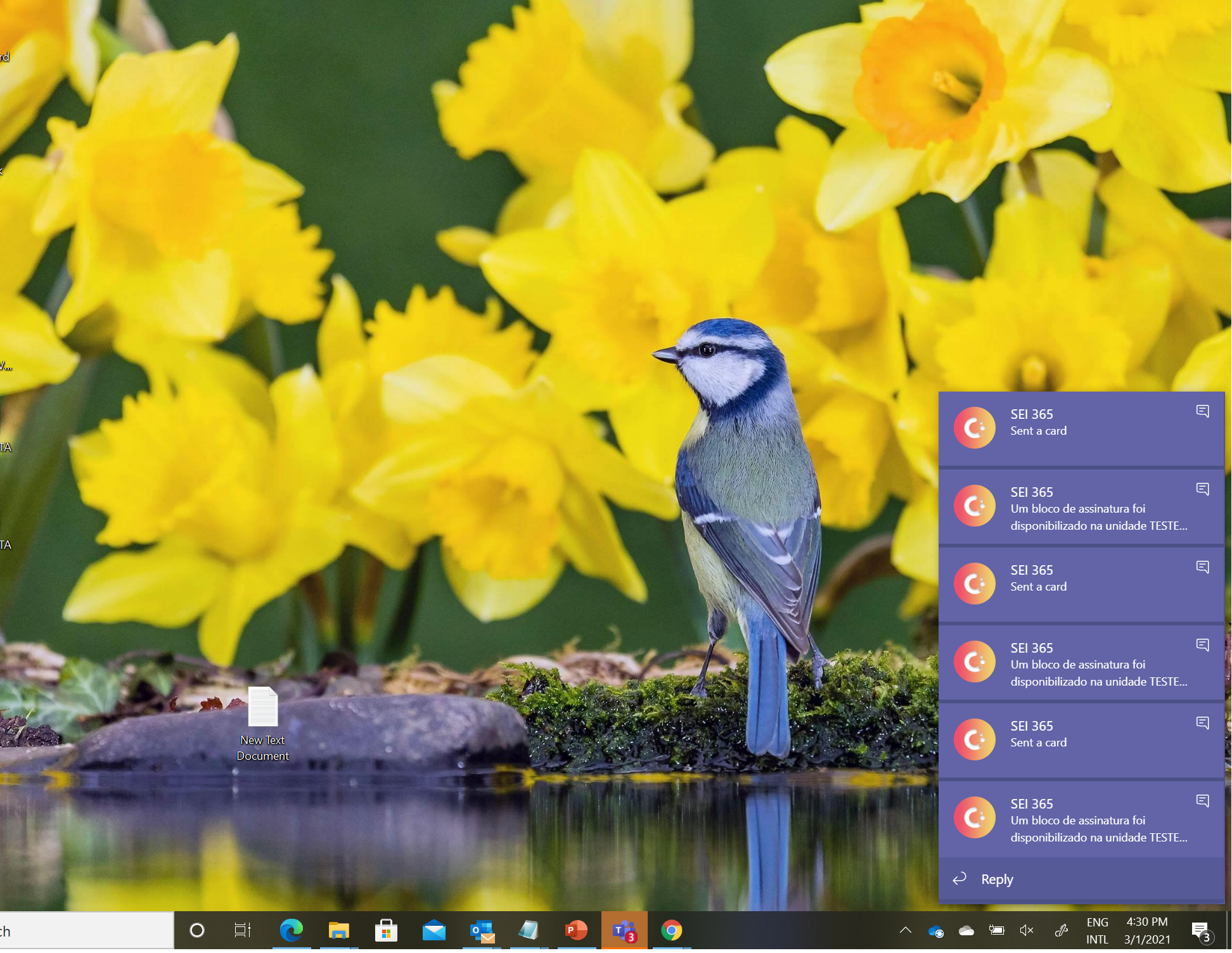1232x953 pixels.
Task: Click Reply on the Teams notification
Action: [x=997, y=879]
